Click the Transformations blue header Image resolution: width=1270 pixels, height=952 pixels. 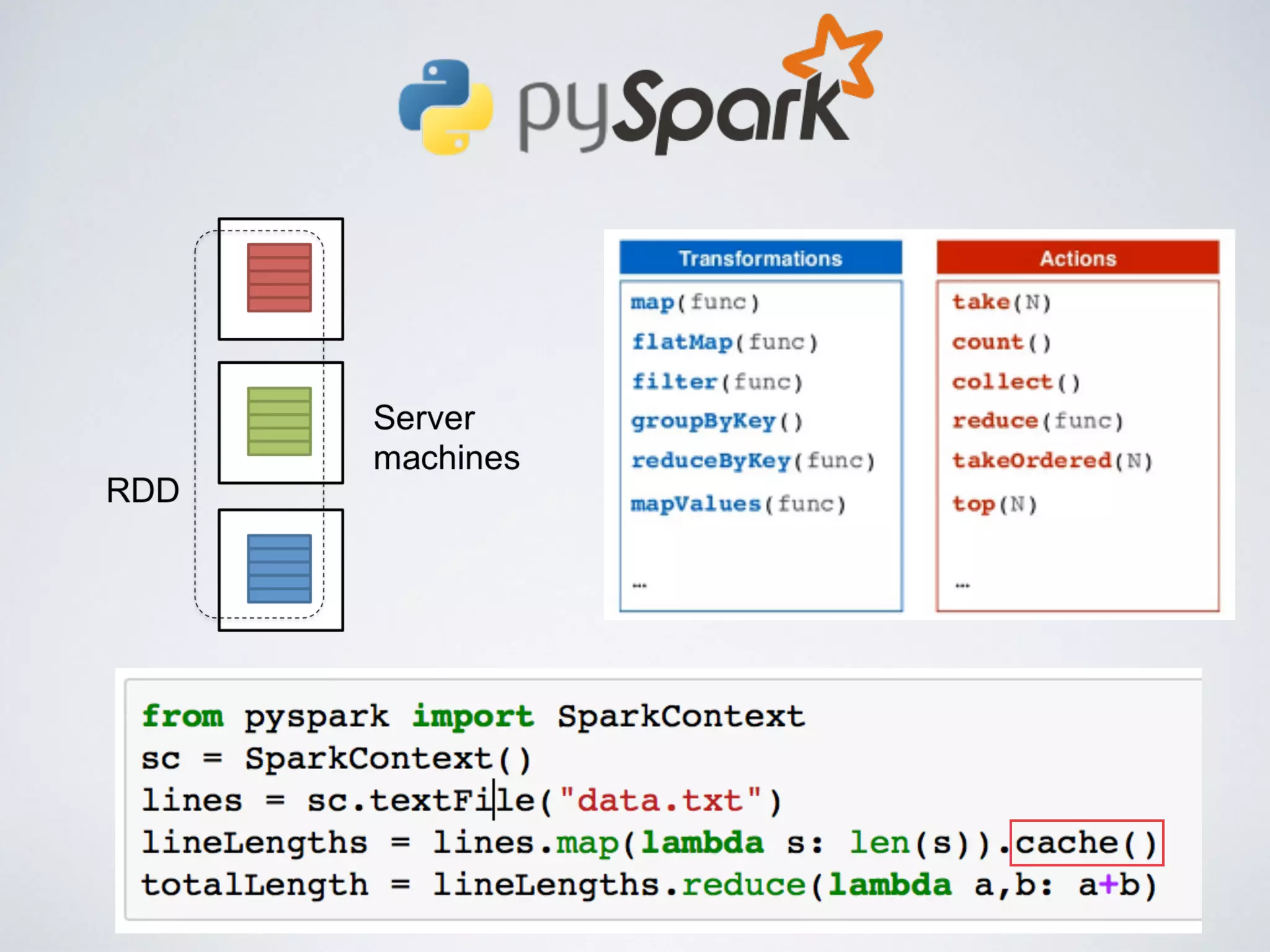click(x=760, y=258)
